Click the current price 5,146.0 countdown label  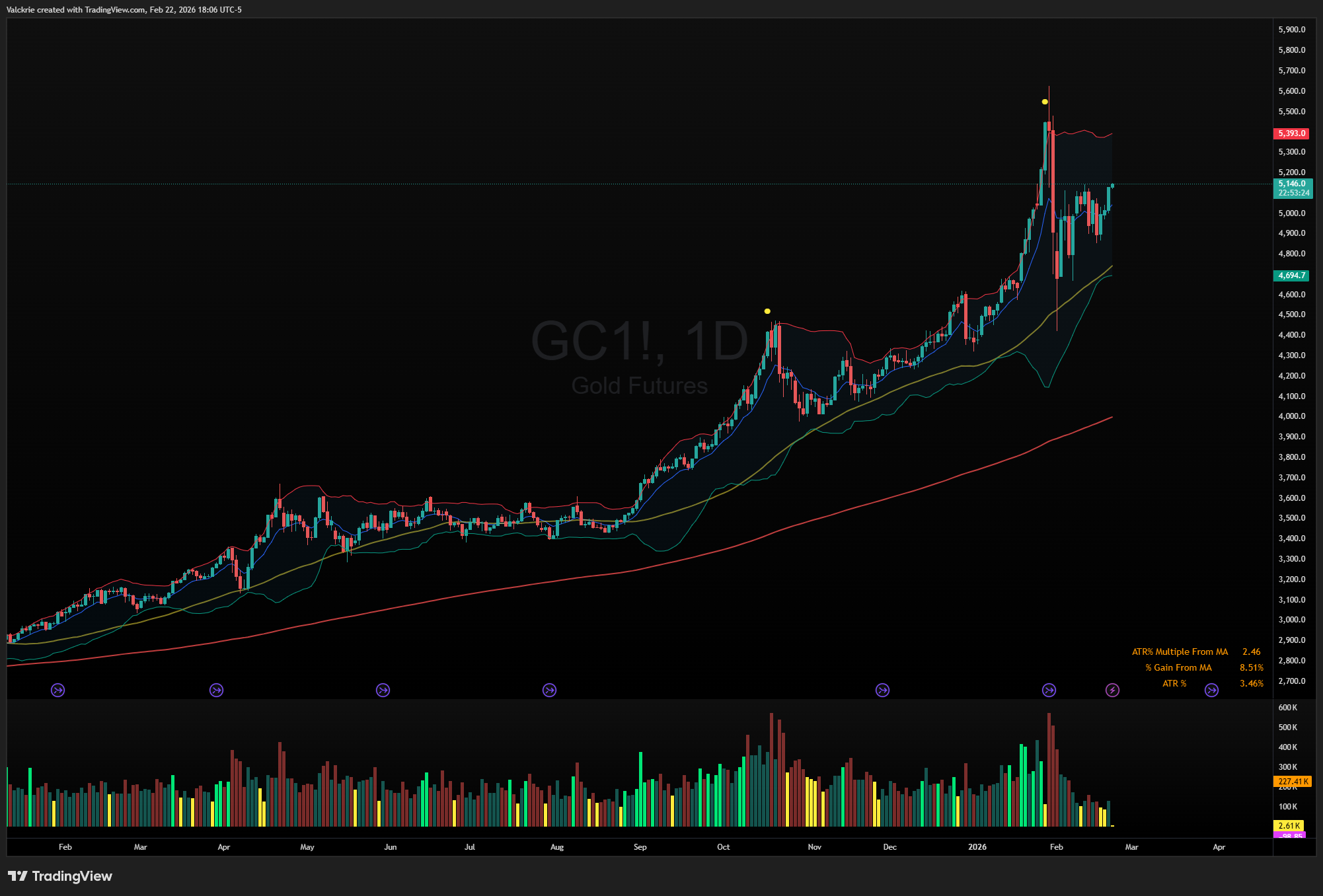pyautogui.click(x=1293, y=188)
